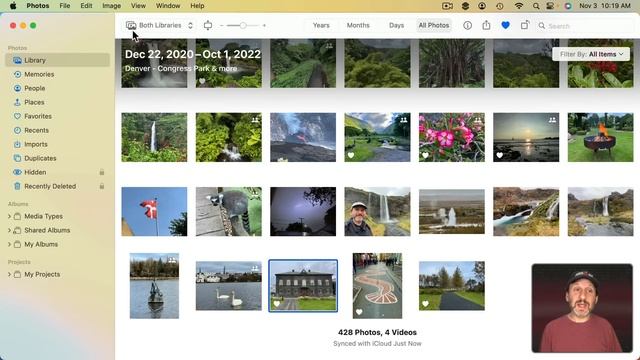640x360 pixels.
Task: Select the selfie at waterfall photo
Action: coord(377,211)
